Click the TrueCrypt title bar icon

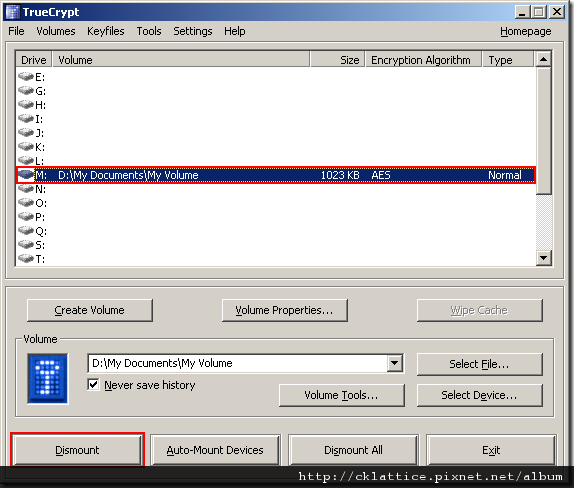point(13,12)
